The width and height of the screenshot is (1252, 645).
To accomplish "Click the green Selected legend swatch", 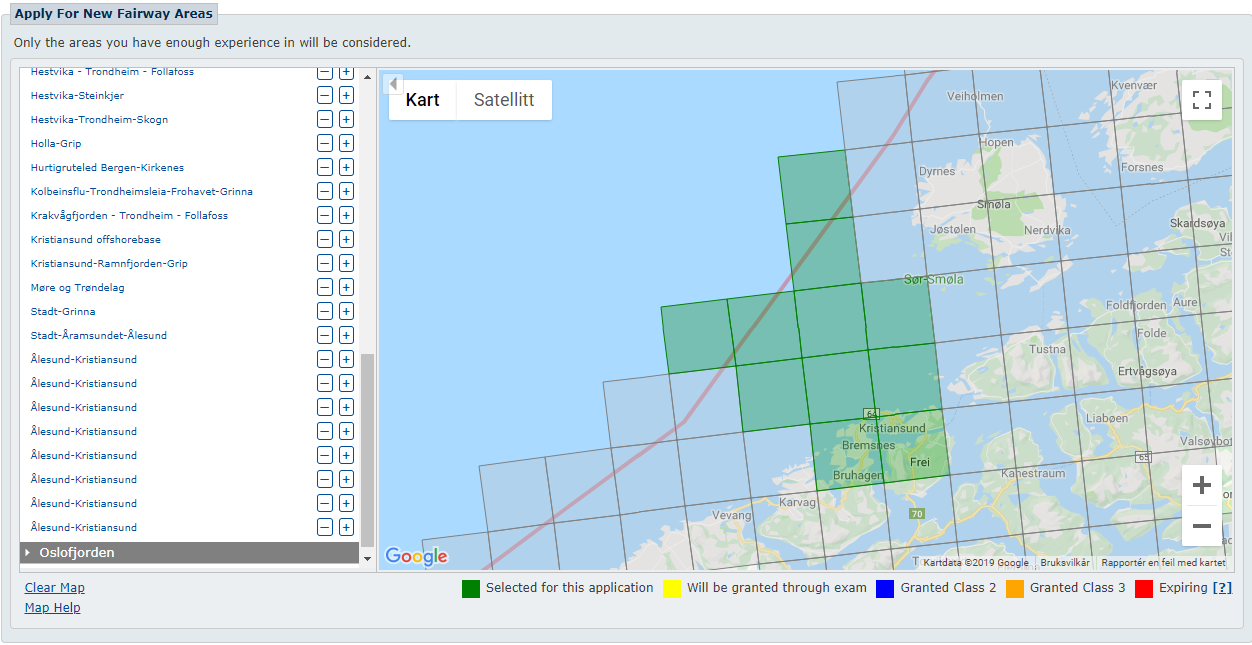I will pyautogui.click(x=471, y=588).
